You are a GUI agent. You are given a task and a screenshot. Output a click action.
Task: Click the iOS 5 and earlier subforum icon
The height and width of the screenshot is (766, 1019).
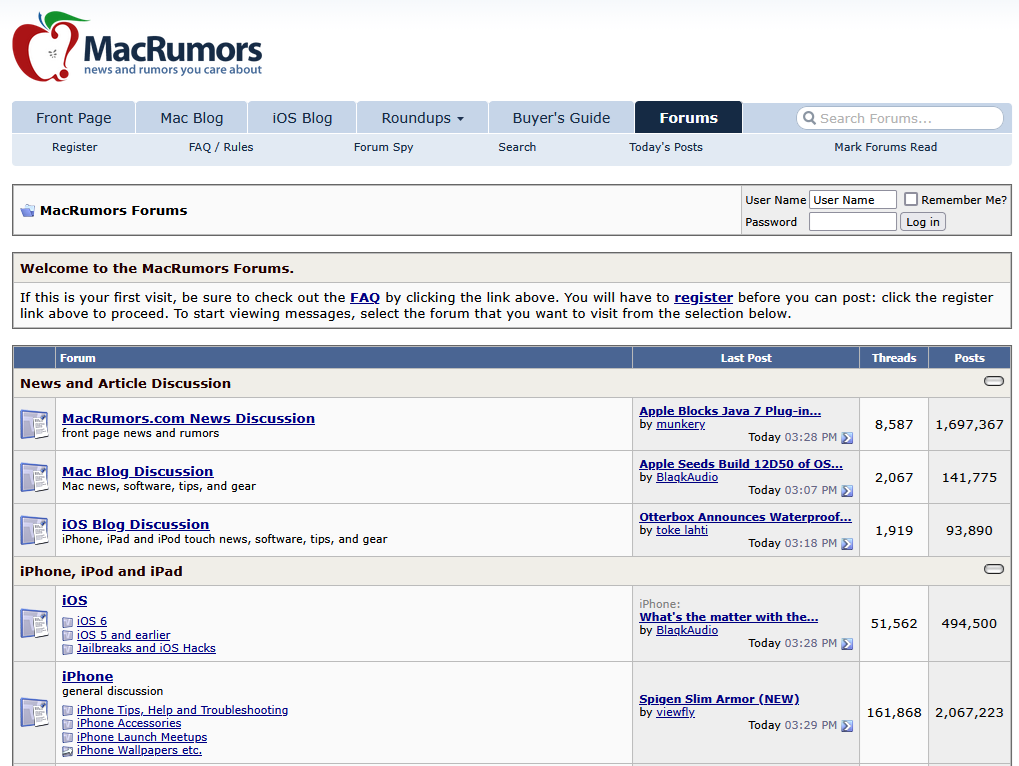point(68,635)
